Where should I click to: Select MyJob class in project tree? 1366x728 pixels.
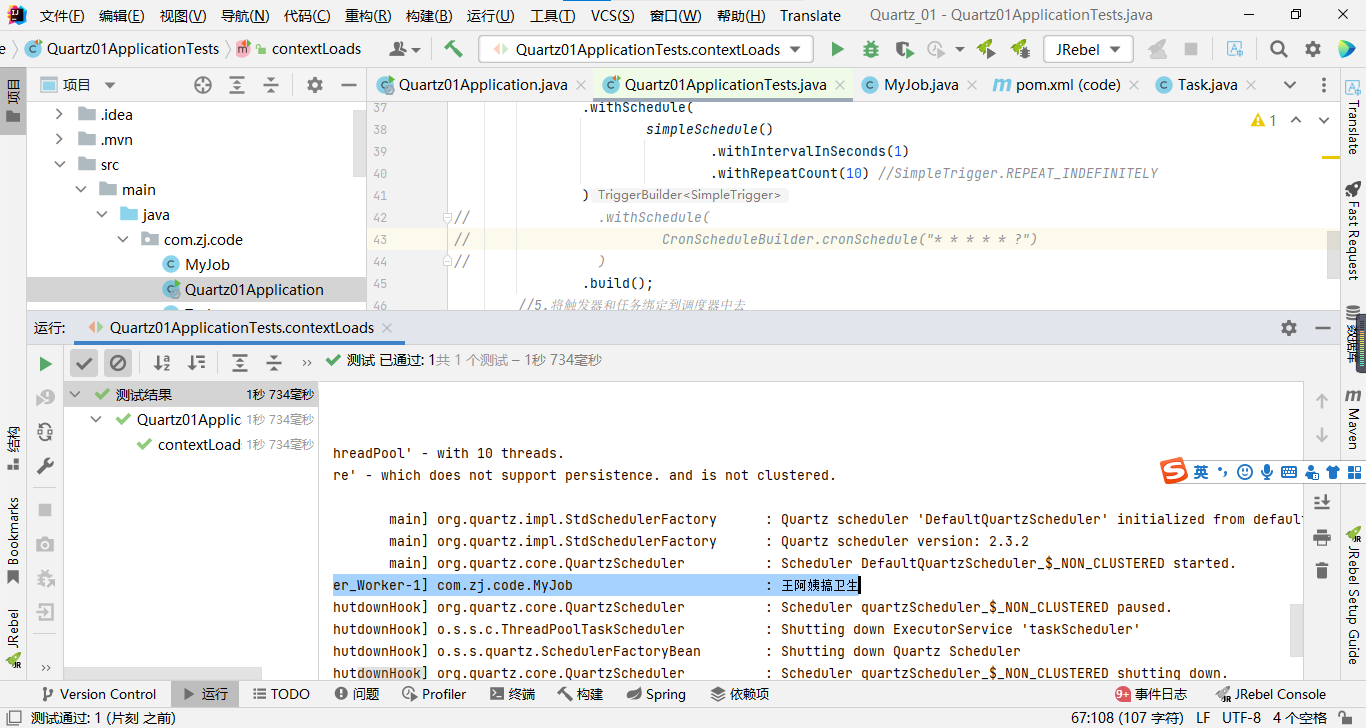[207, 264]
